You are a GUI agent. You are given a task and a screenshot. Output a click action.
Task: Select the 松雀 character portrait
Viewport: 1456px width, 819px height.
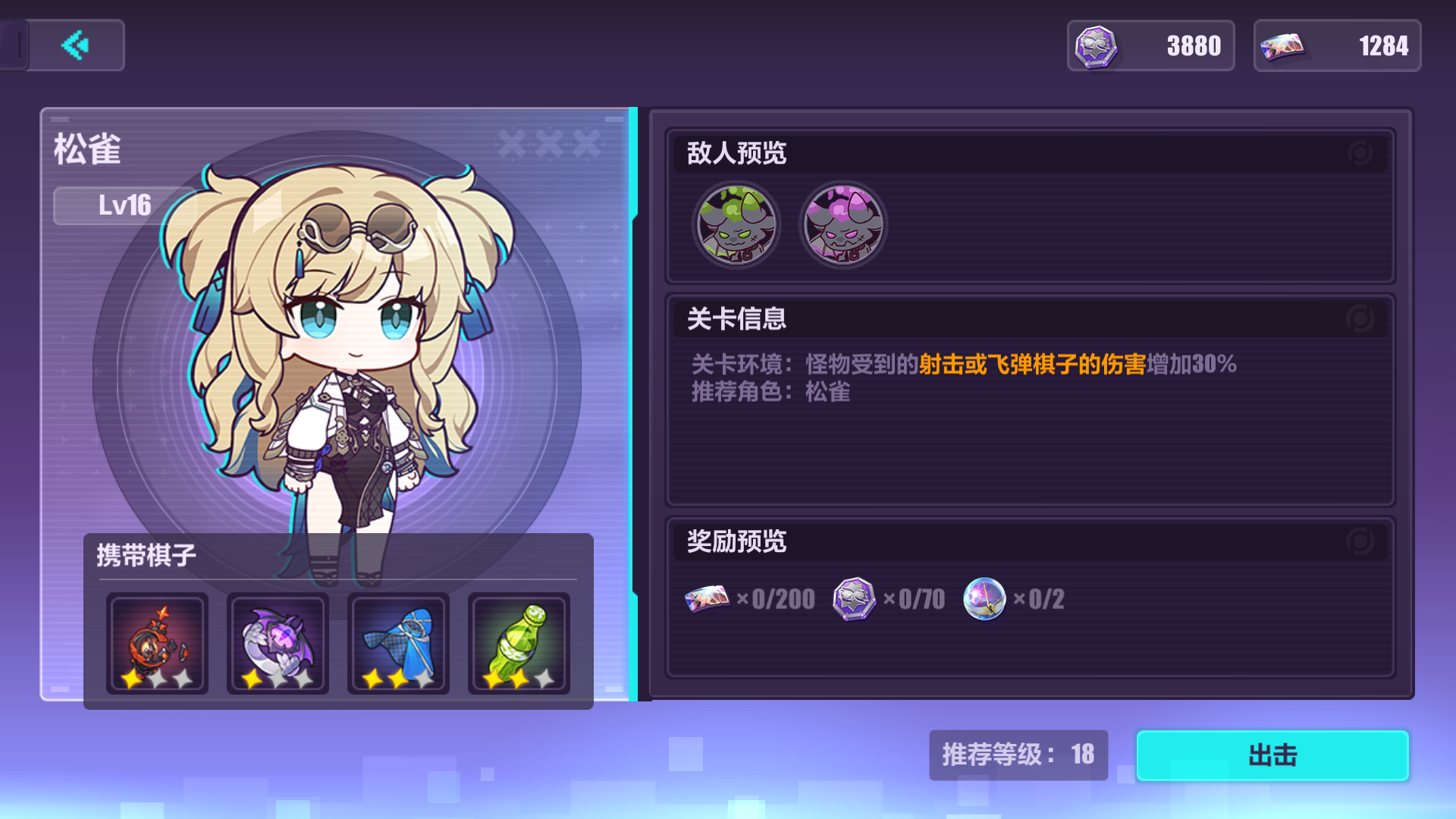click(337, 364)
